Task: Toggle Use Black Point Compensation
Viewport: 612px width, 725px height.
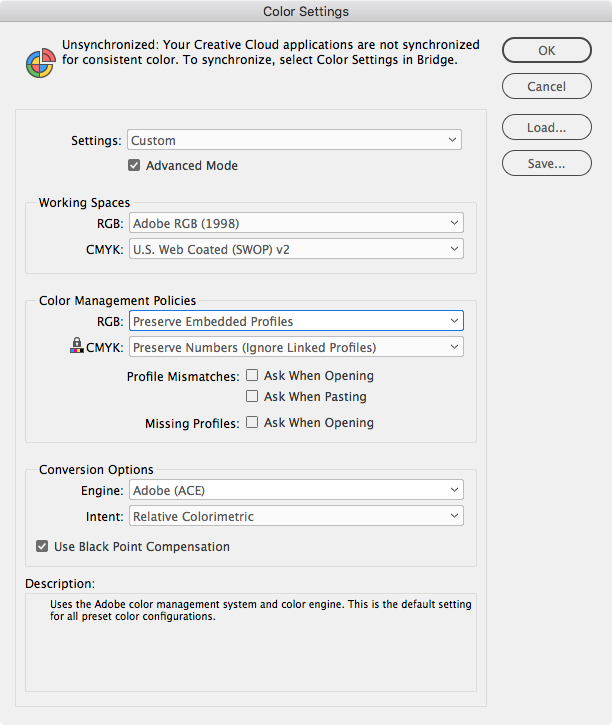Action: coord(42,546)
